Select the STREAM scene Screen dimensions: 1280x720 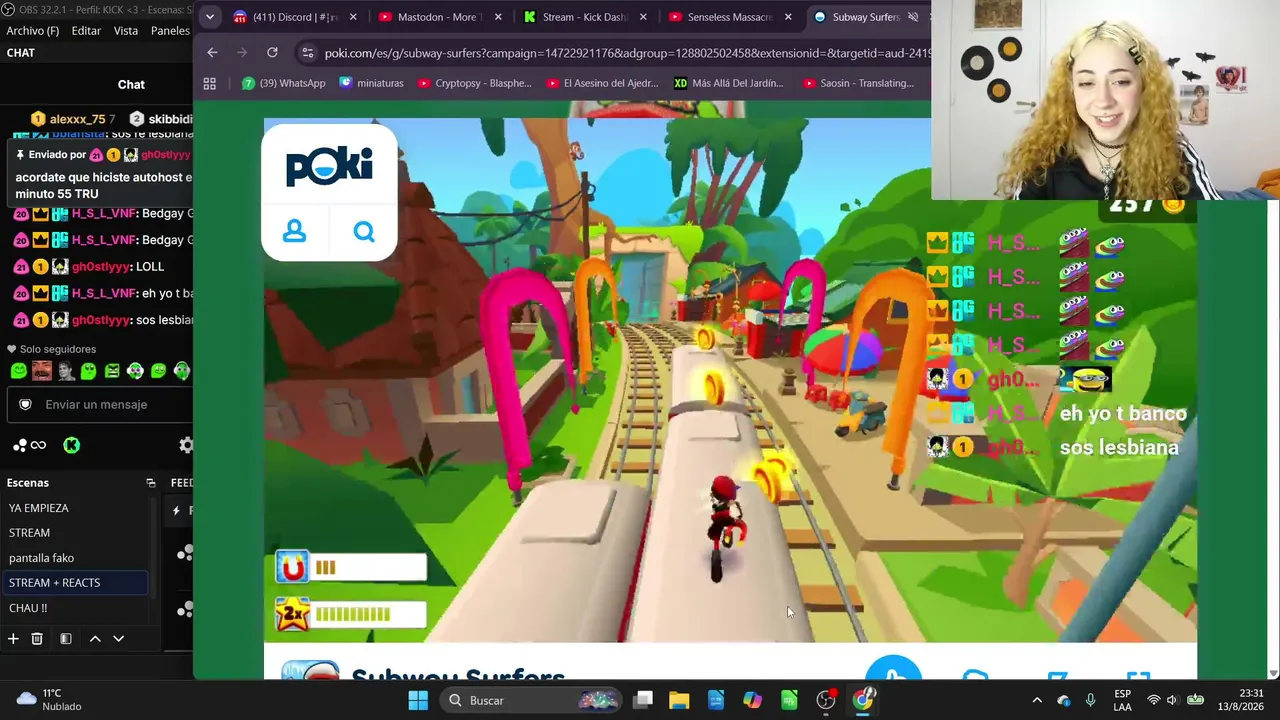pyautogui.click(x=76, y=533)
